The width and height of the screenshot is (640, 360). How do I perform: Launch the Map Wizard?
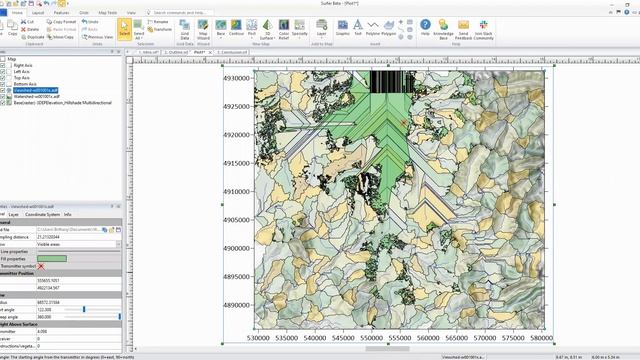point(203,29)
